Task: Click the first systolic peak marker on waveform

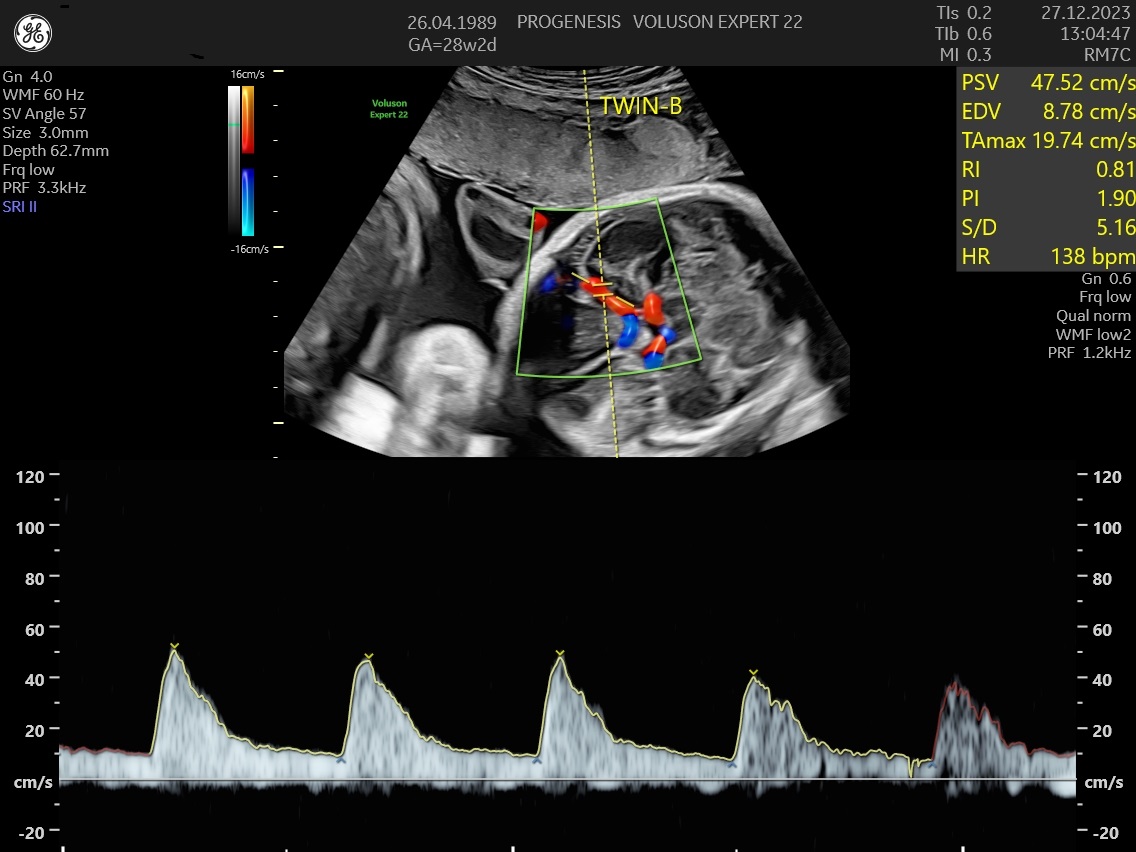Action: click(x=174, y=646)
